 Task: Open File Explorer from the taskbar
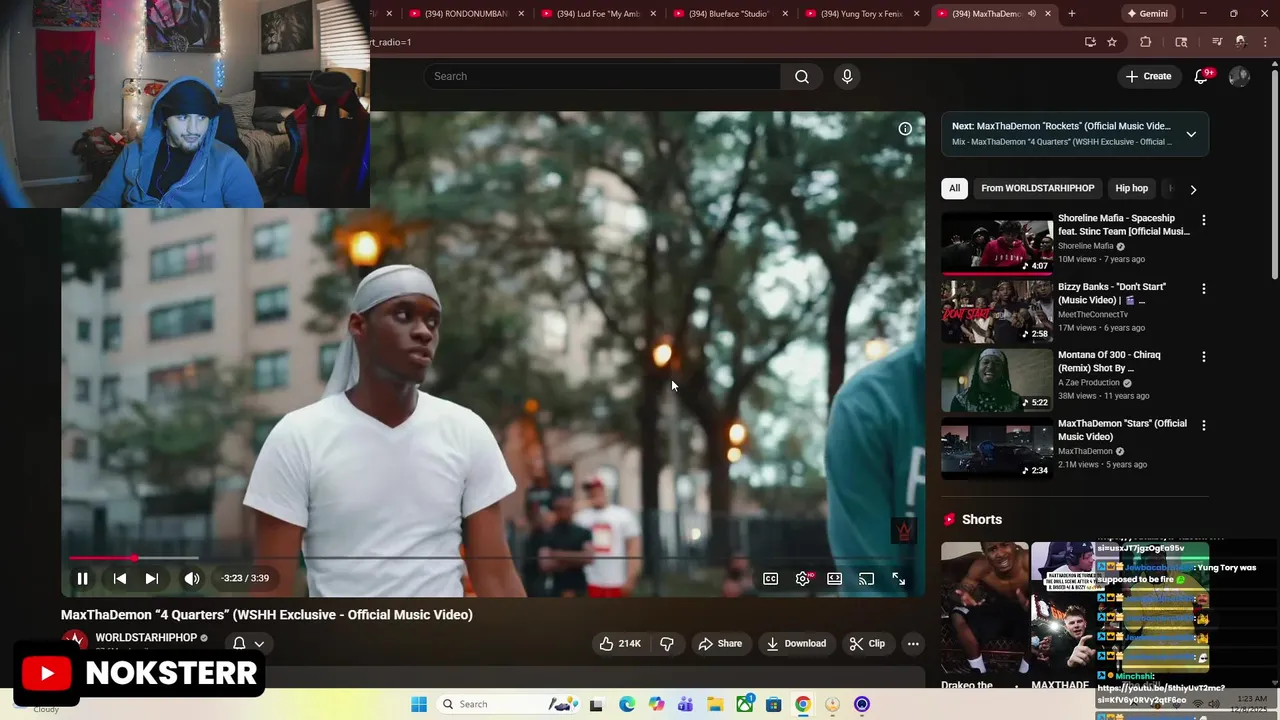click(715, 704)
